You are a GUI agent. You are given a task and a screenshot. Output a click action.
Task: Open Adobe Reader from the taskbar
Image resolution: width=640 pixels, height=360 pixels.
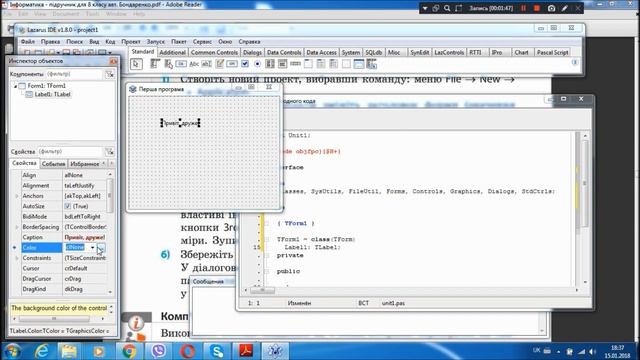click(246, 351)
